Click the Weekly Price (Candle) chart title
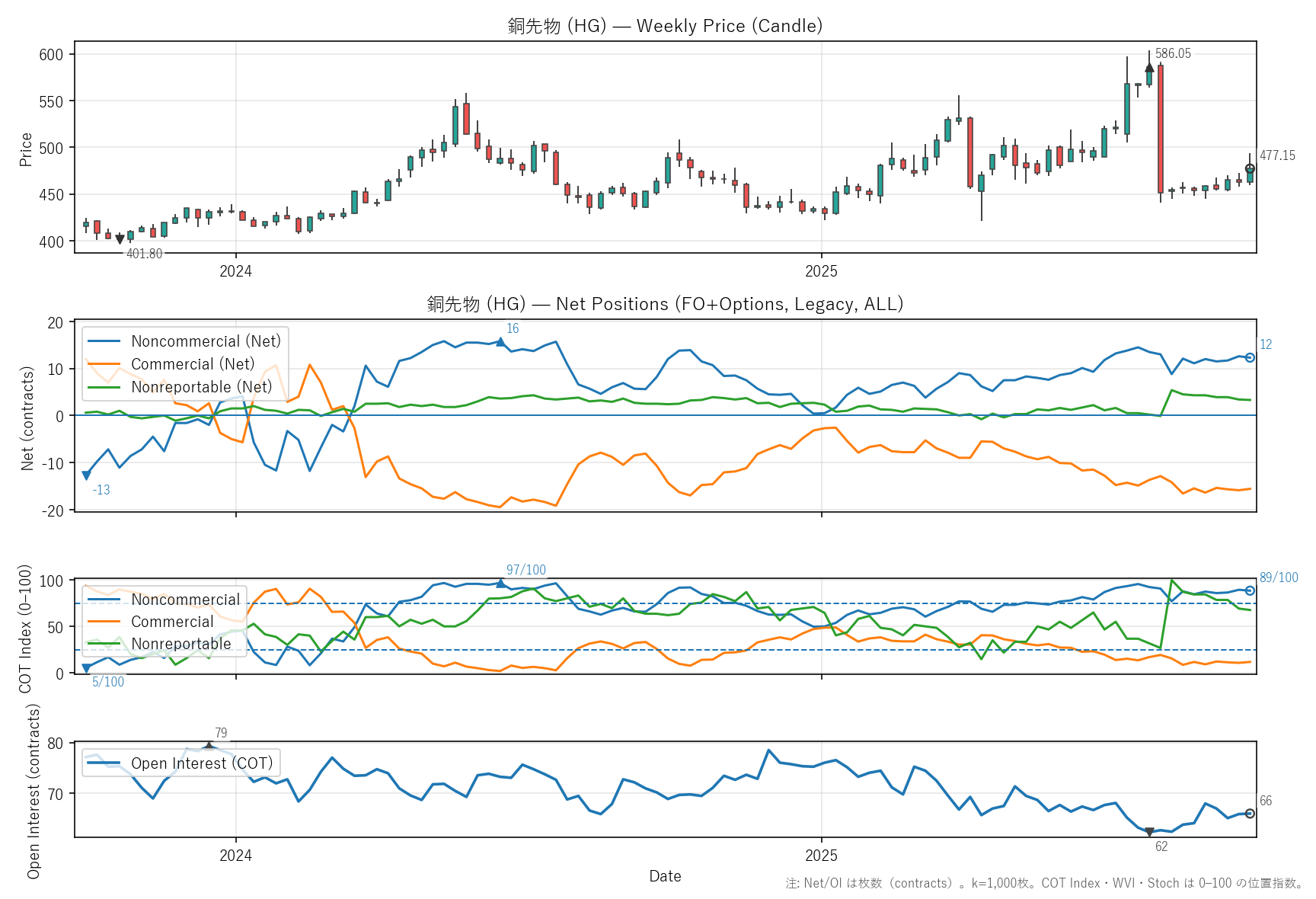The height and width of the screenshot is (899, 1316). coord(665,26)
